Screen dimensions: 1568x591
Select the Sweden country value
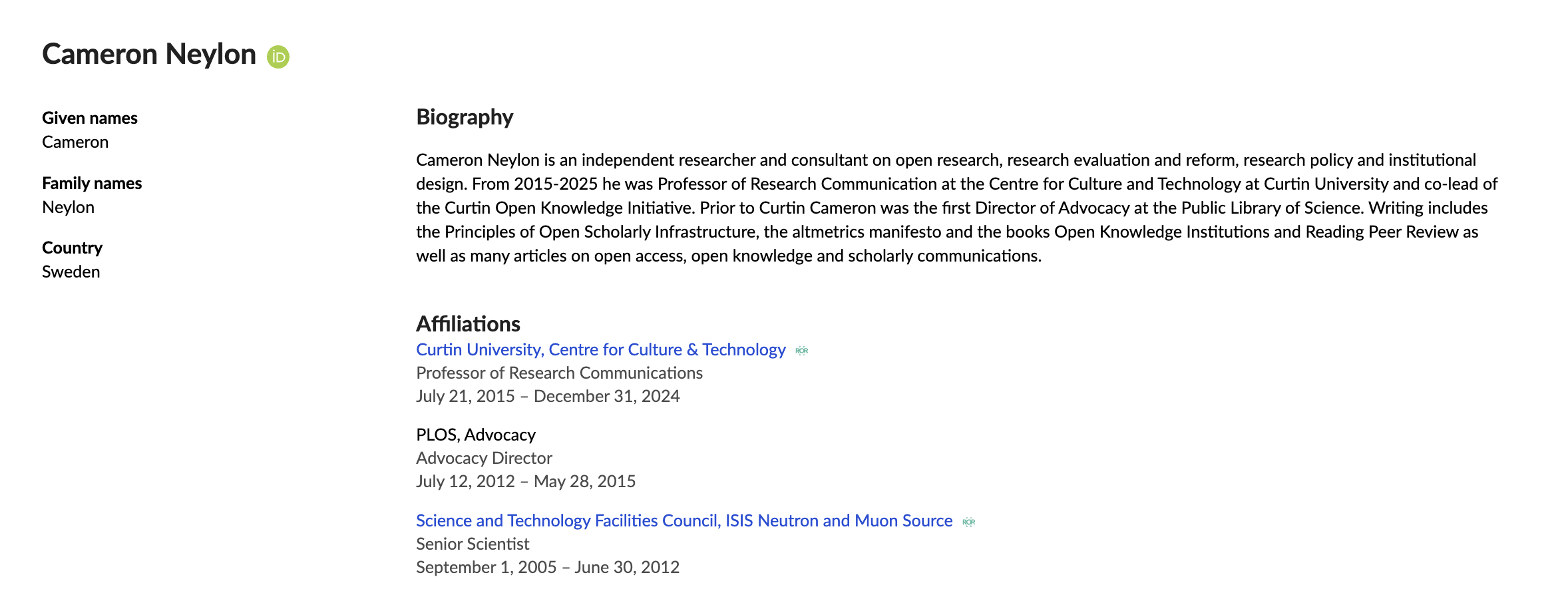(x=71, y=272)
